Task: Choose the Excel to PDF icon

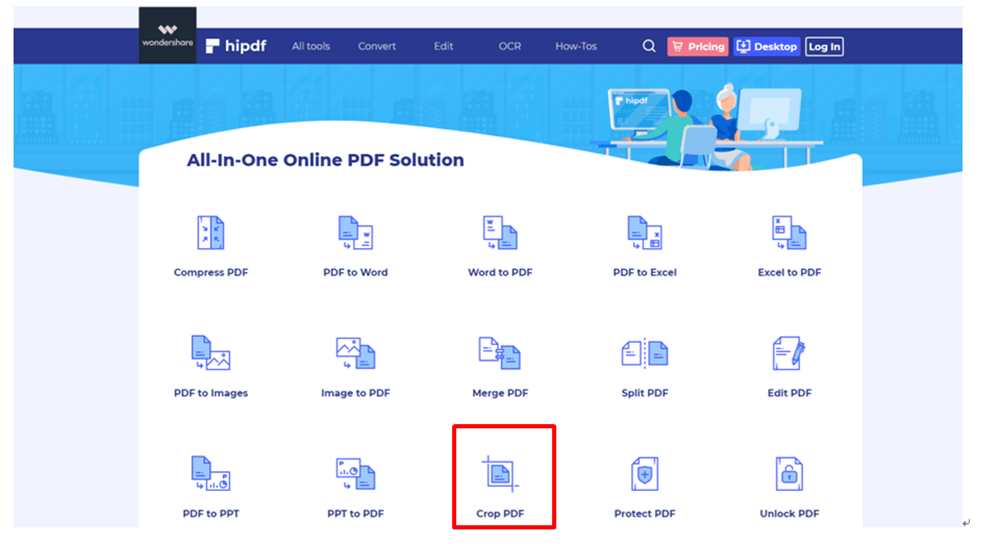Action: (x=789, y=233)
